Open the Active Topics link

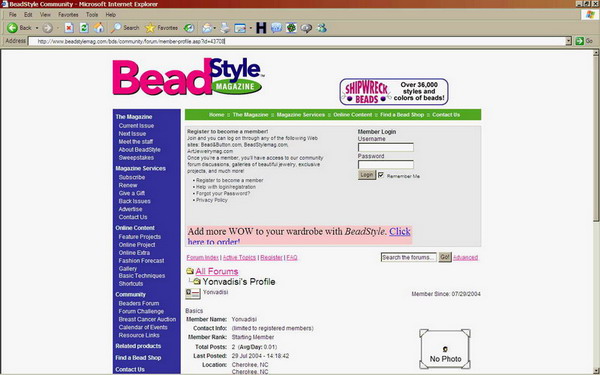239,258
